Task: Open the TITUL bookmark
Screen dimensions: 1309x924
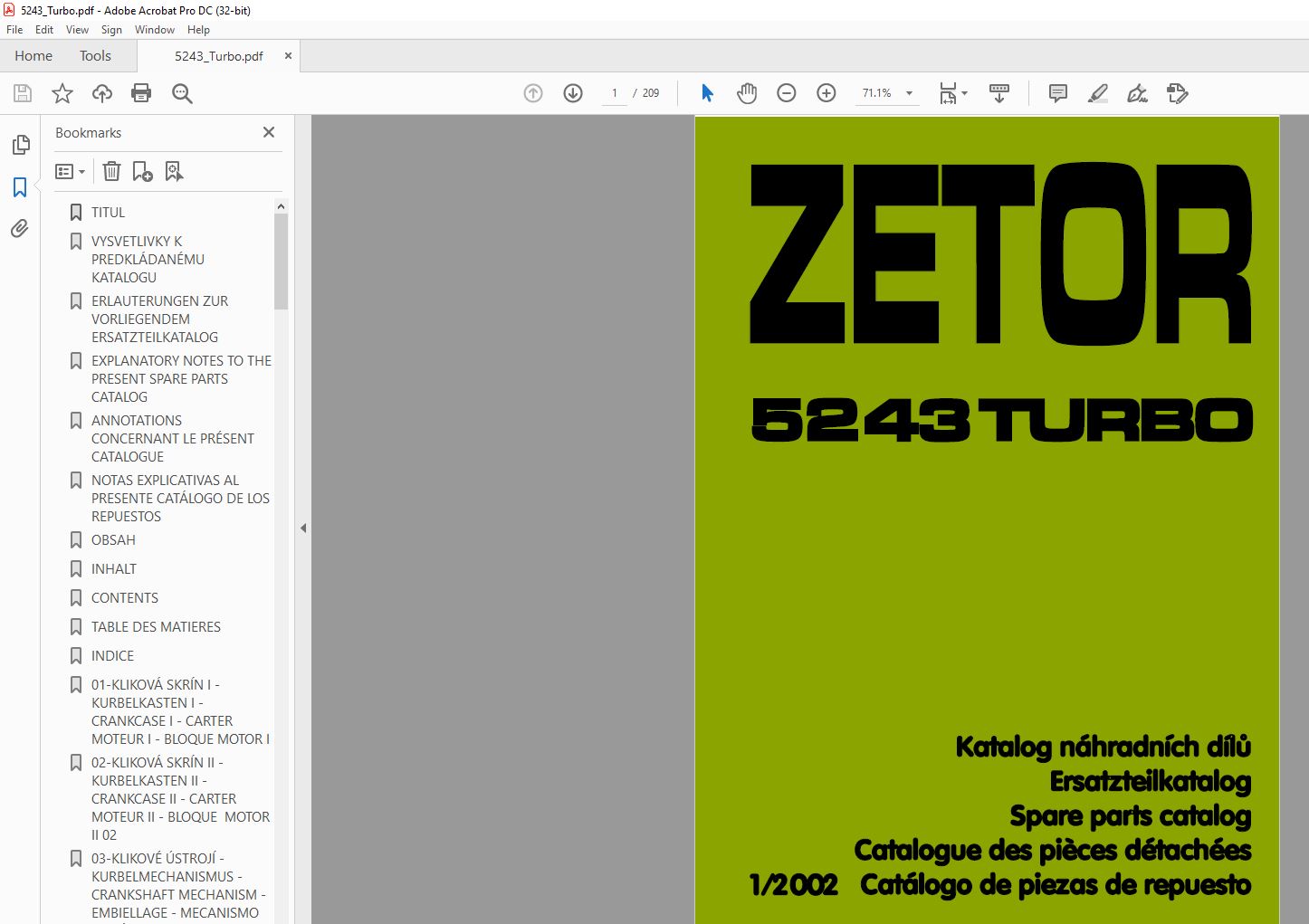Action: [108, 212]
